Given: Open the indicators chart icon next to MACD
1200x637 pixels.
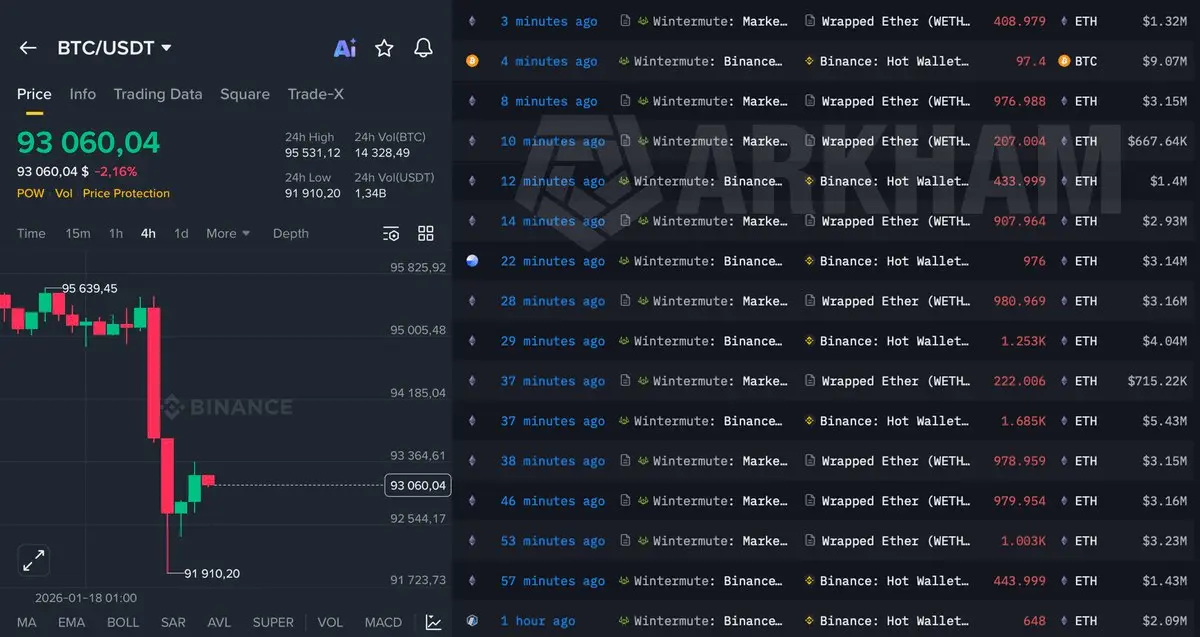Looking at the screenshot, I should click(434, 622).
